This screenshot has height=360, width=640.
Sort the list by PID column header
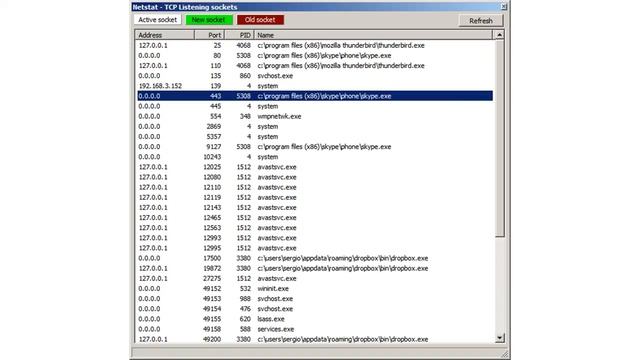coord(239,35)
